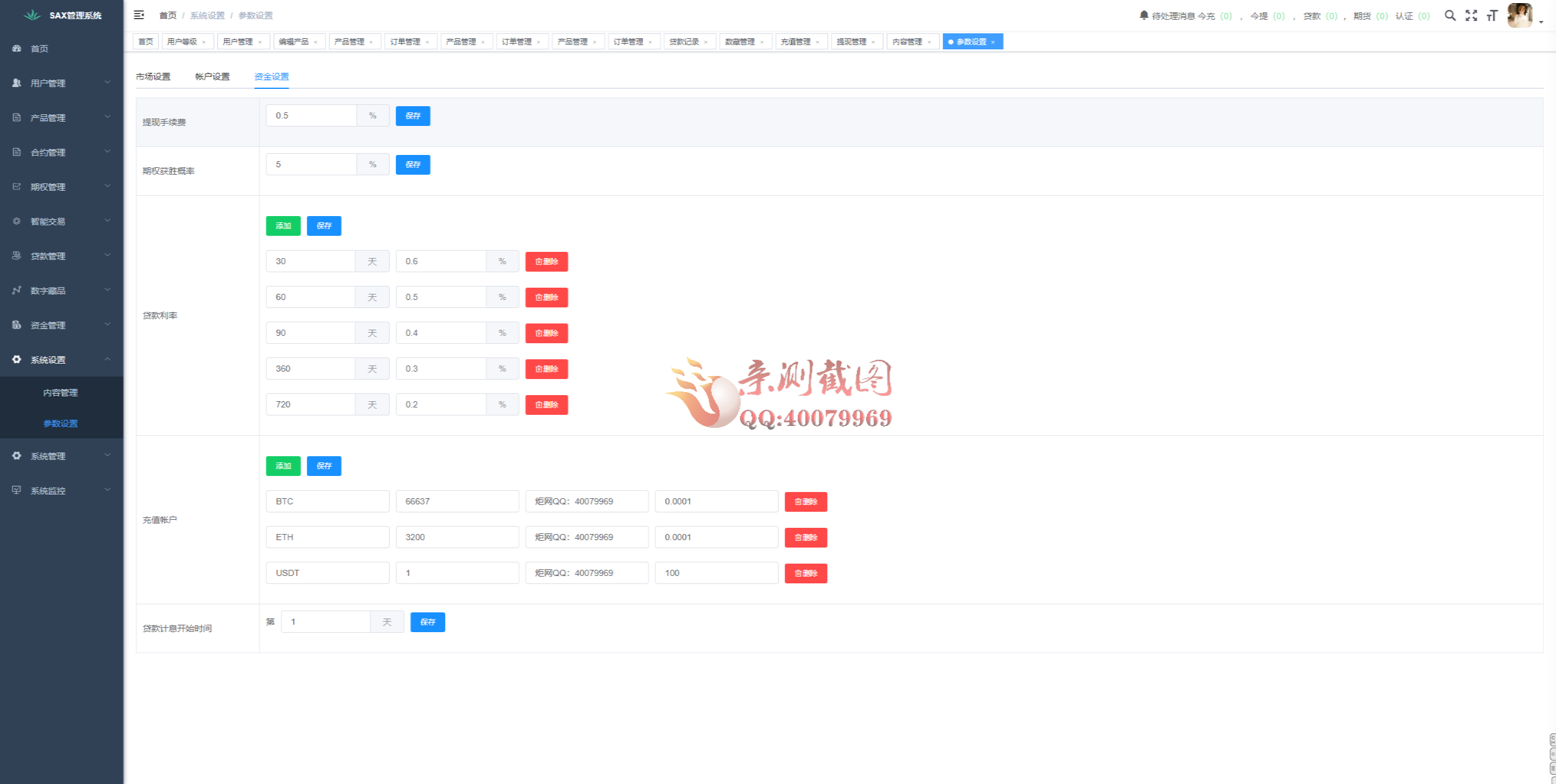Switch to the 帐户设置 tab
This screenshot has width=1556, height=784.
[x=212, y=77]
